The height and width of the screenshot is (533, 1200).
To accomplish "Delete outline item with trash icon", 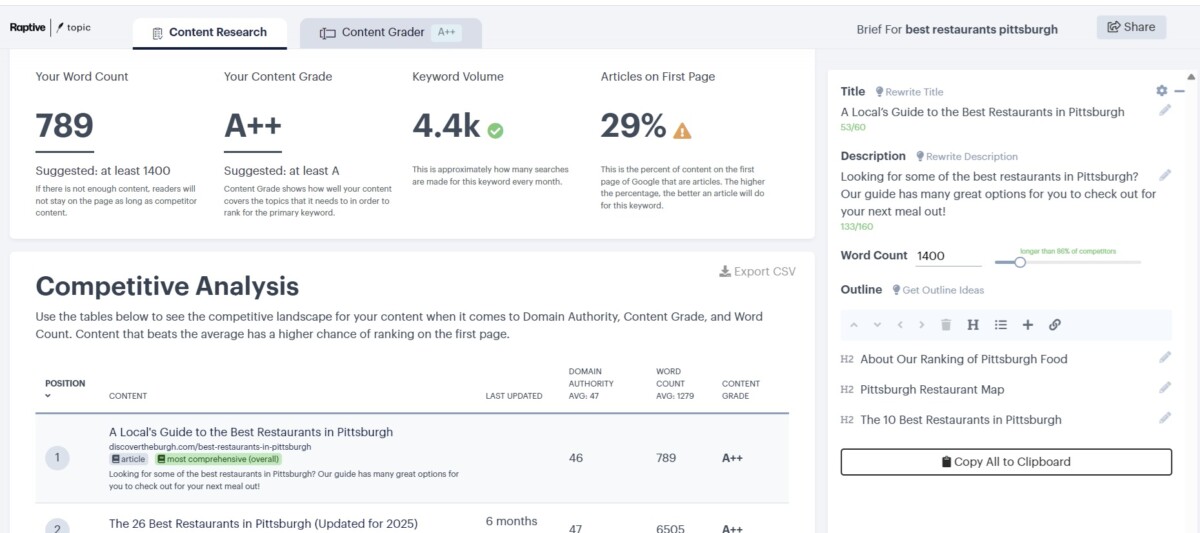I will (x=946, y=325).
